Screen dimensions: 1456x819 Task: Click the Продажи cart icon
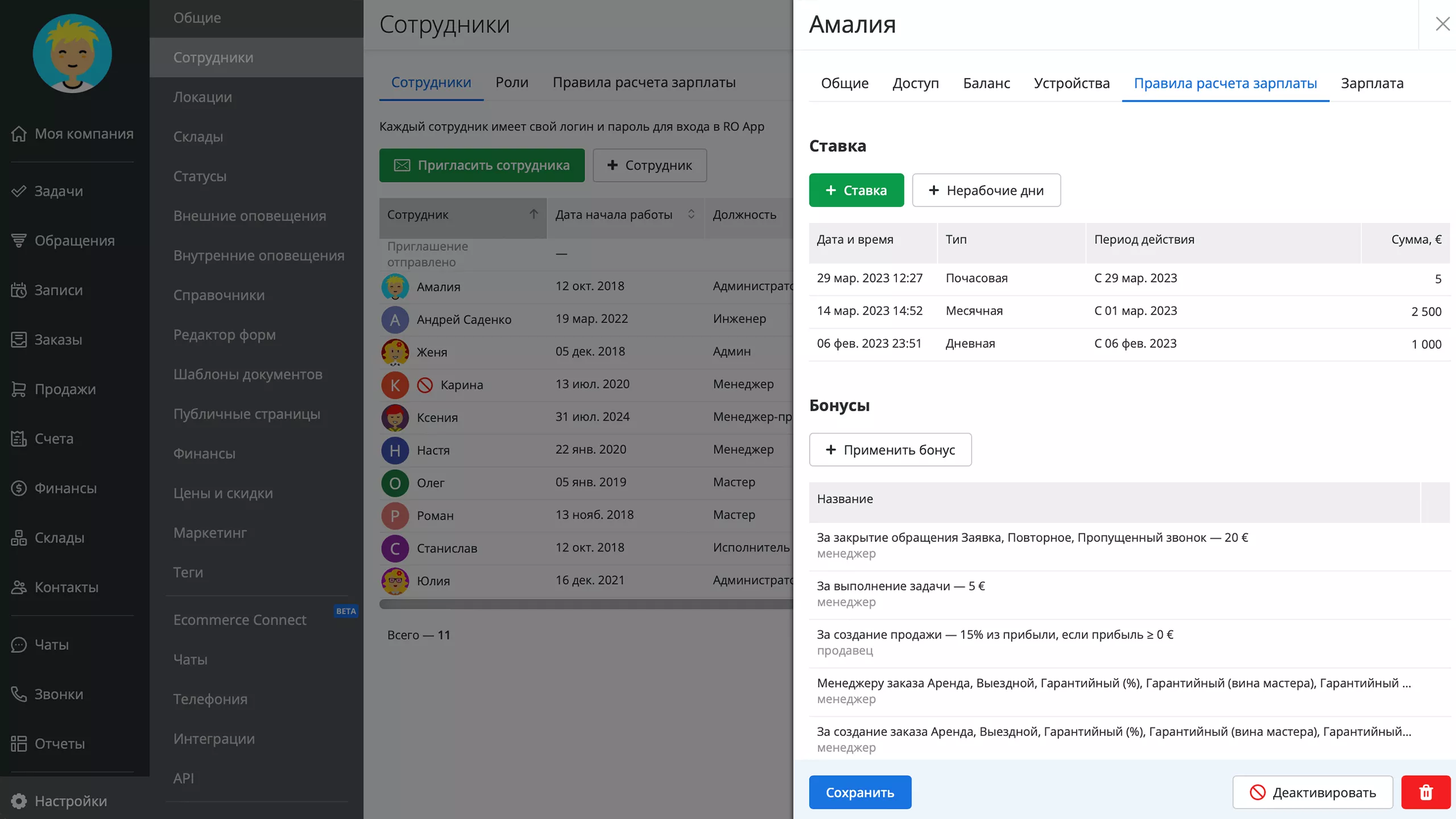click(19, 389)
